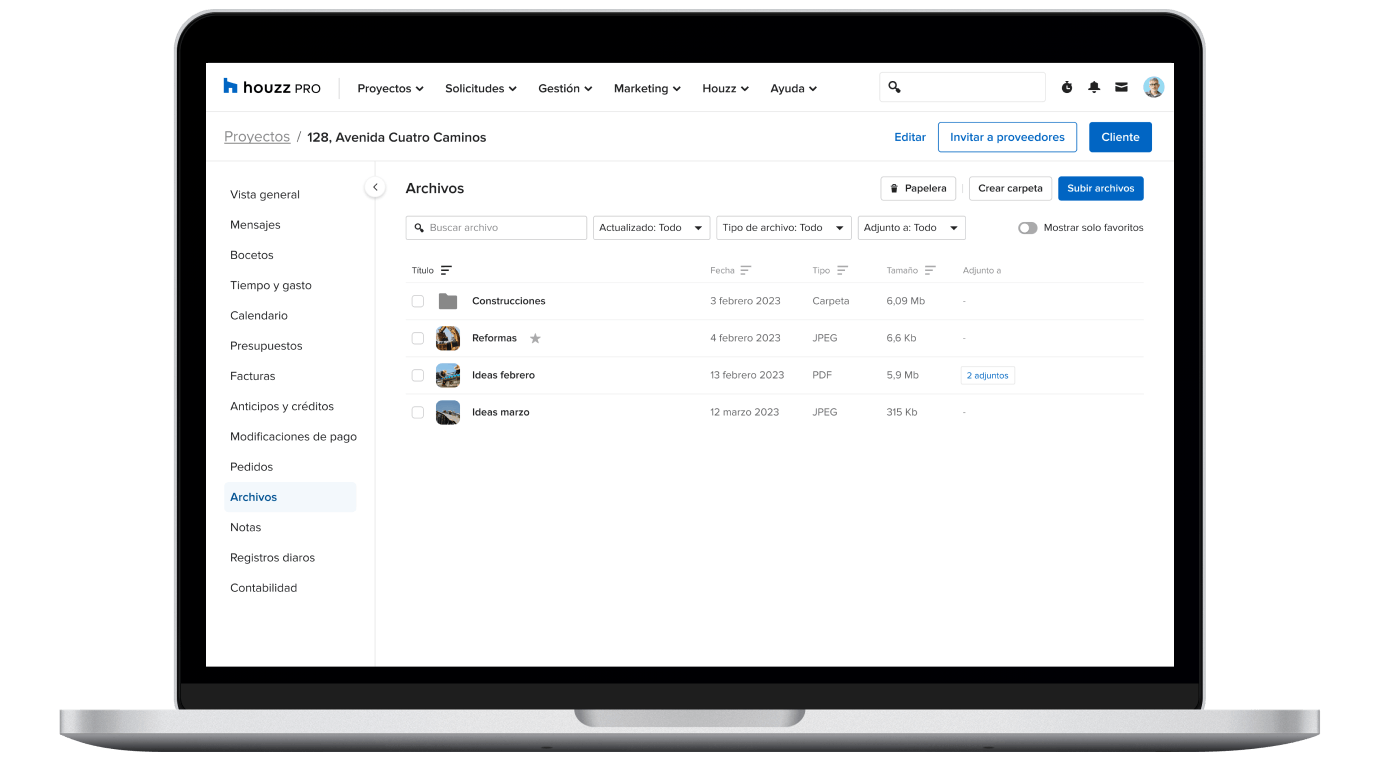Select the Reformas file checkbox

tap(418, 338)
